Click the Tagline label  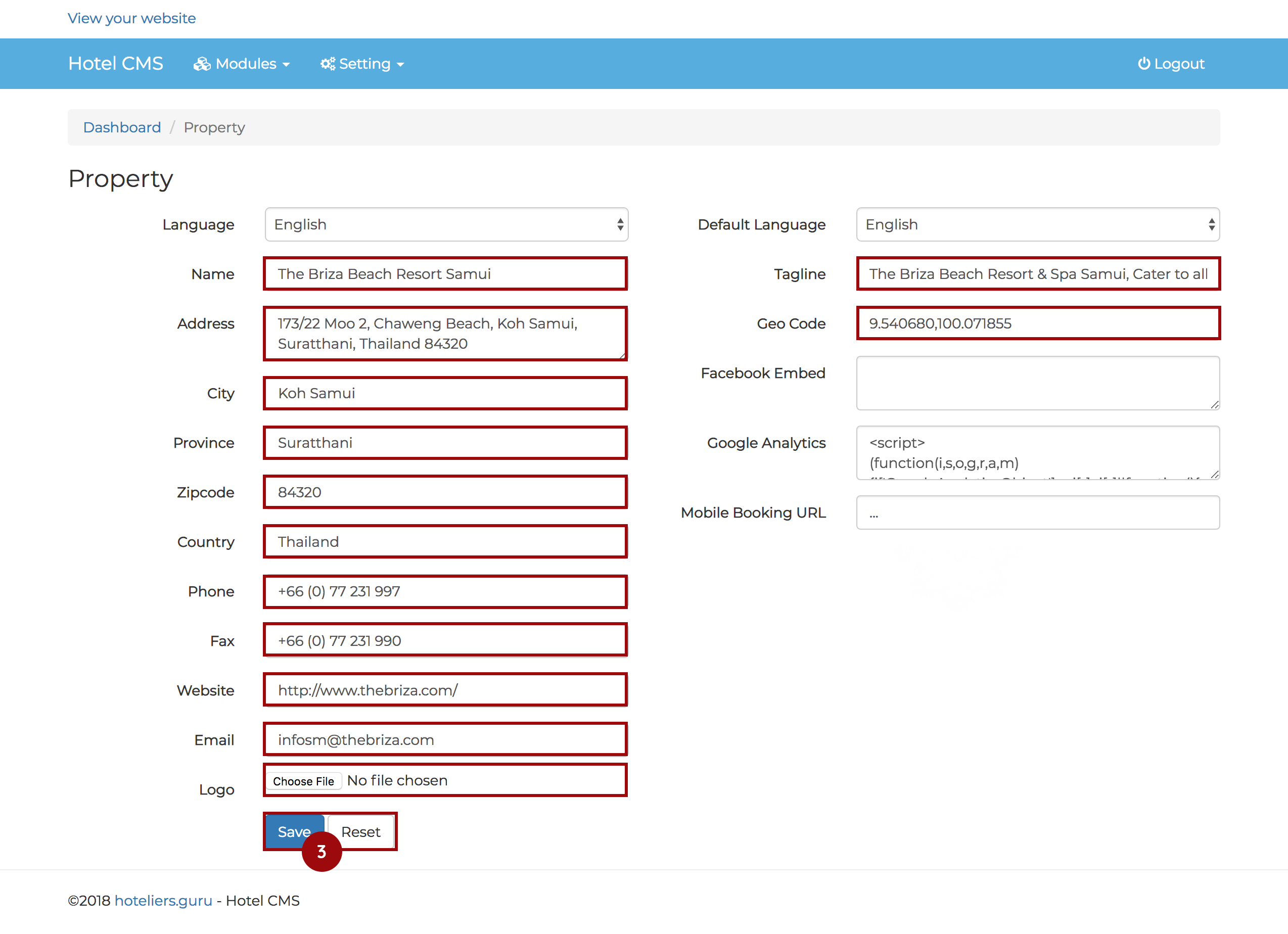pos(800,274)
